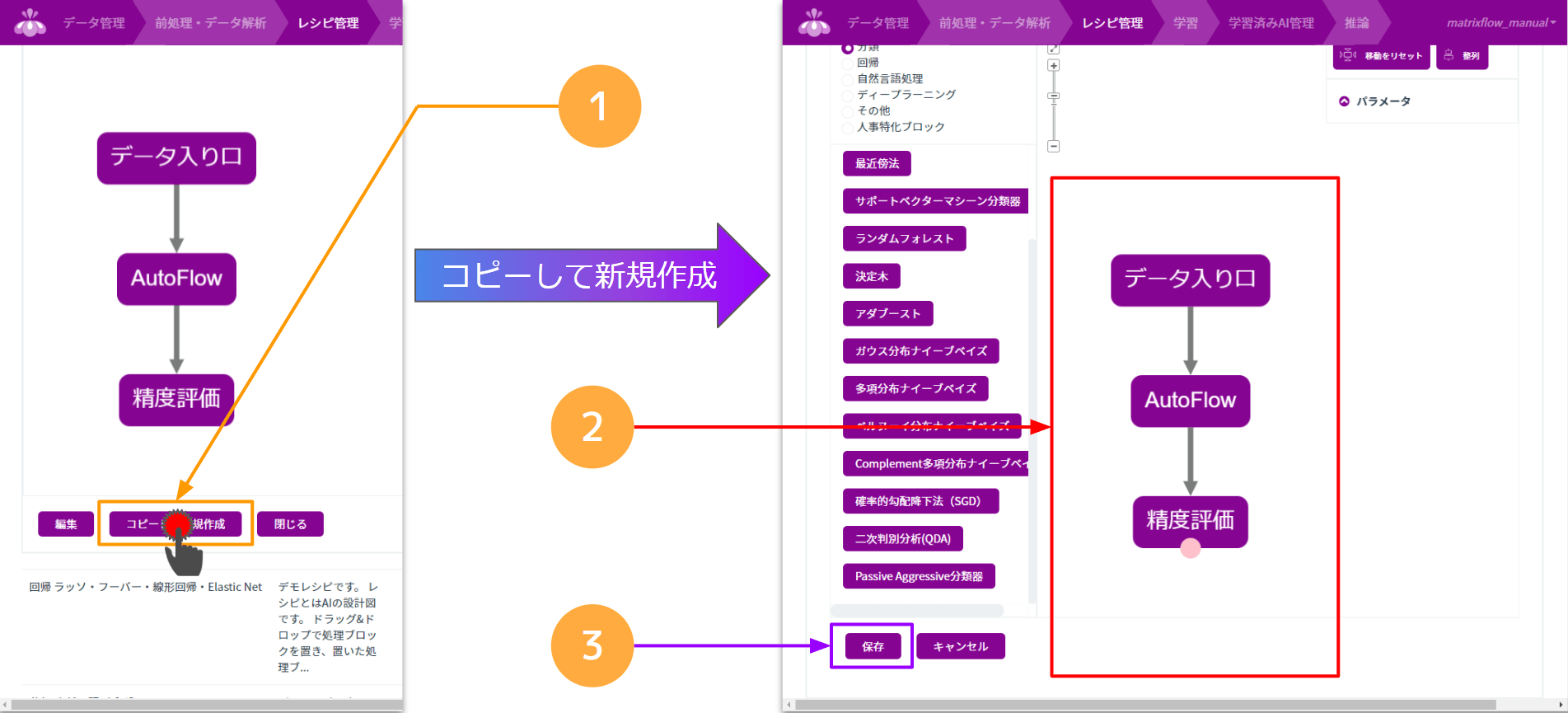Click the MatrixFlow flower logo in left window
This screenshot has width=1568, height=713.
(x=30, y=22)
